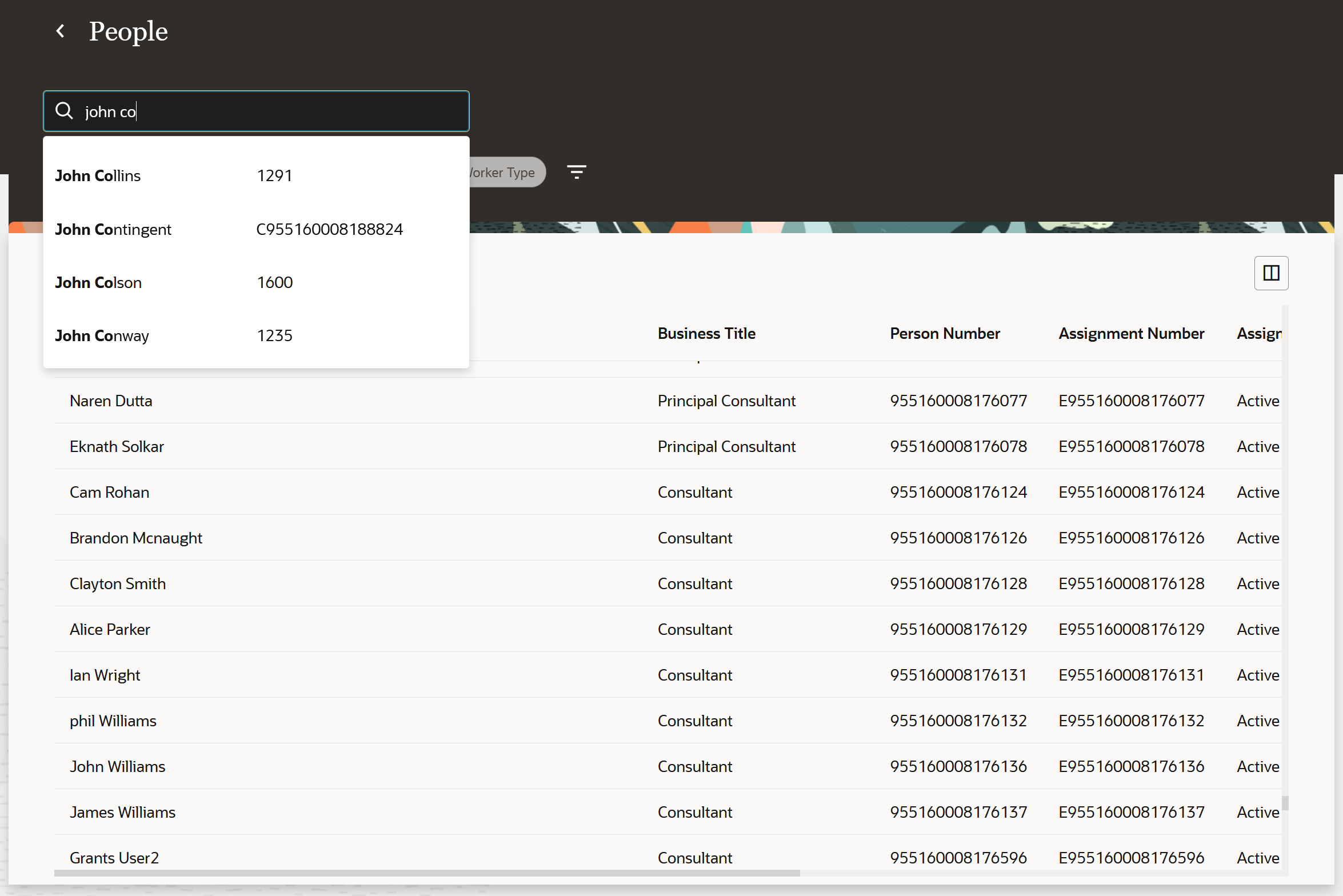This screenshot has height=896, width=1343.
Task: Select the John Williams row
Action: (x=117, y=767)
